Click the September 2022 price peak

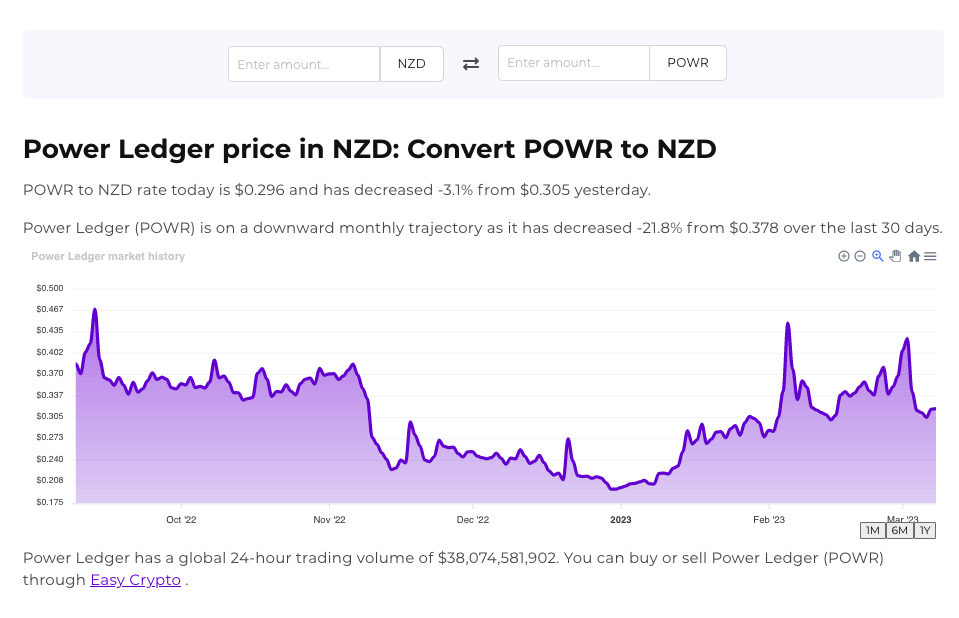95,310
